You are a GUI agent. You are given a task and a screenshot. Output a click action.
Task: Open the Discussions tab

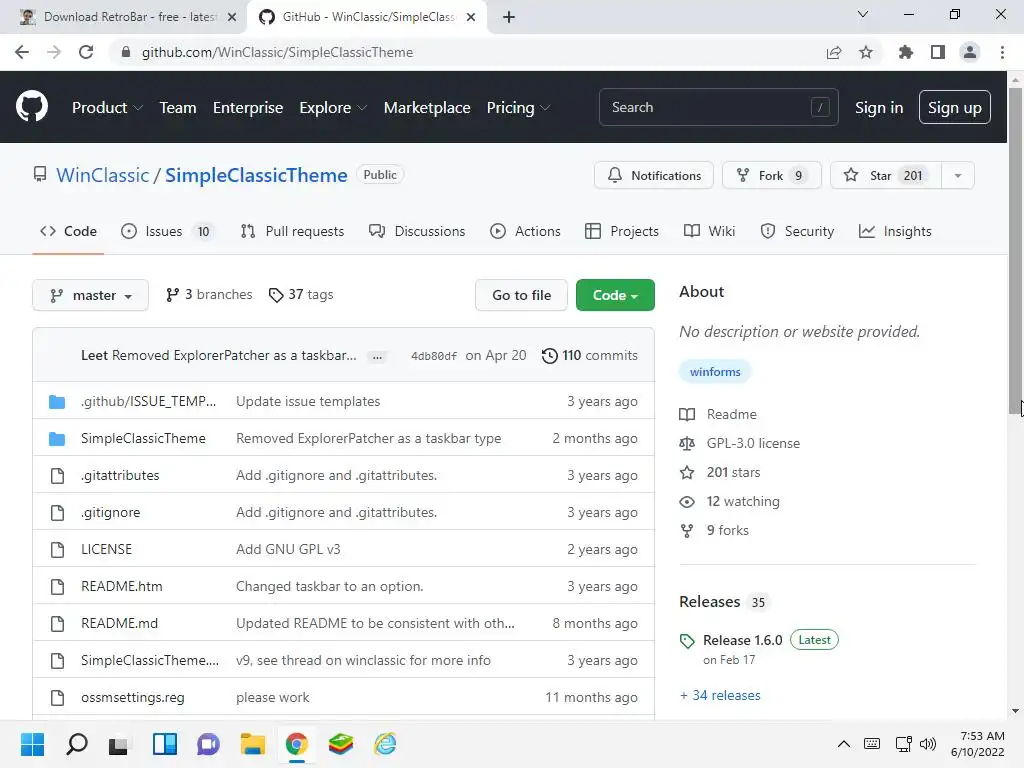pyautogui.click(x=417, y=231)
